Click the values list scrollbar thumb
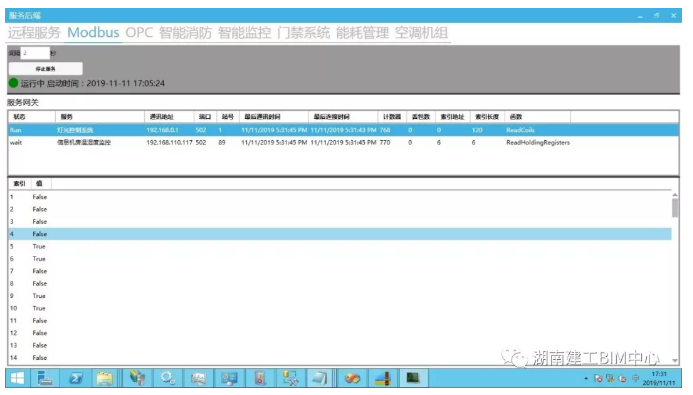This screenshot has height=395, width=693. [x=675, y=208]
